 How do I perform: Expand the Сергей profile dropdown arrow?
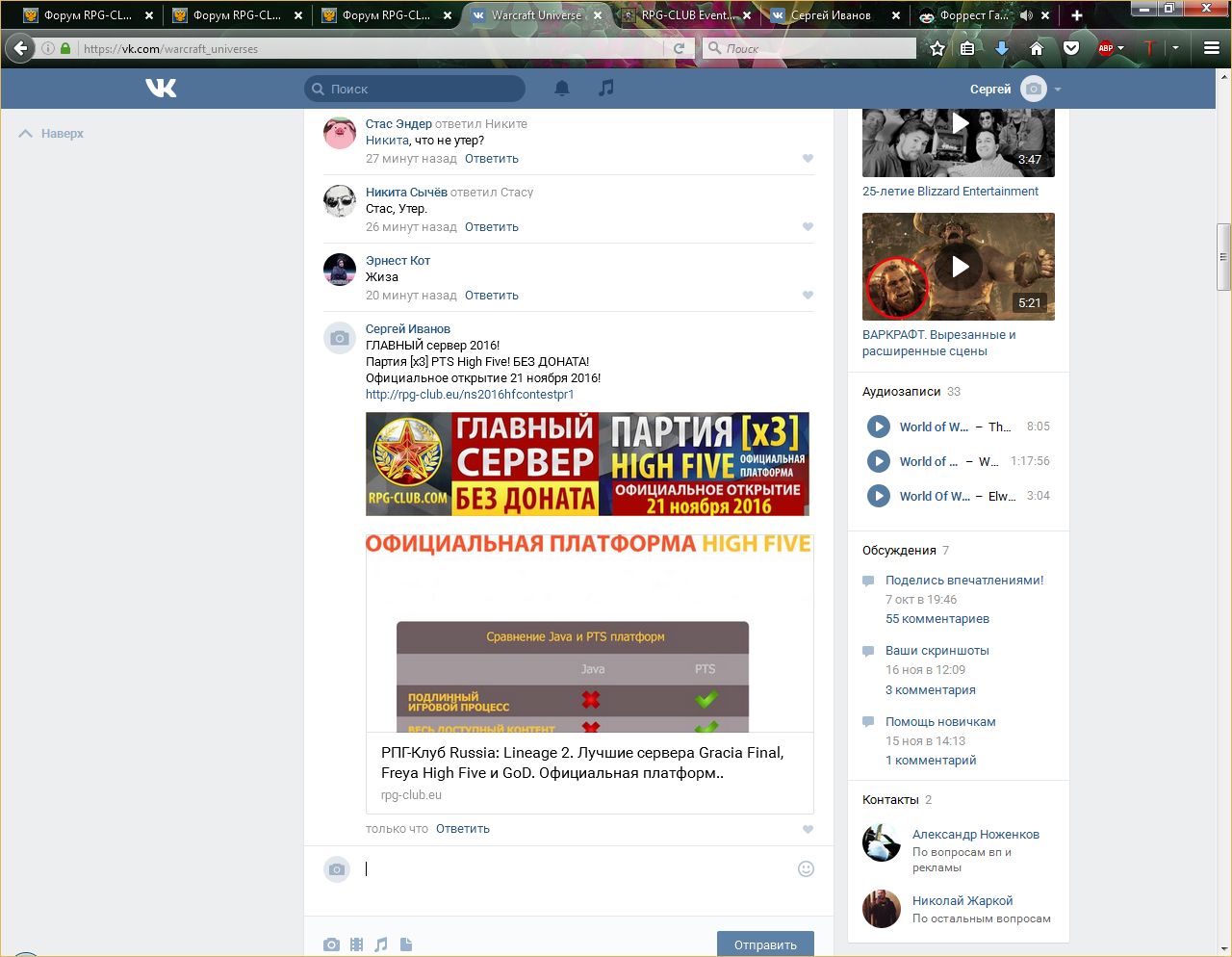coord(1058,90)
